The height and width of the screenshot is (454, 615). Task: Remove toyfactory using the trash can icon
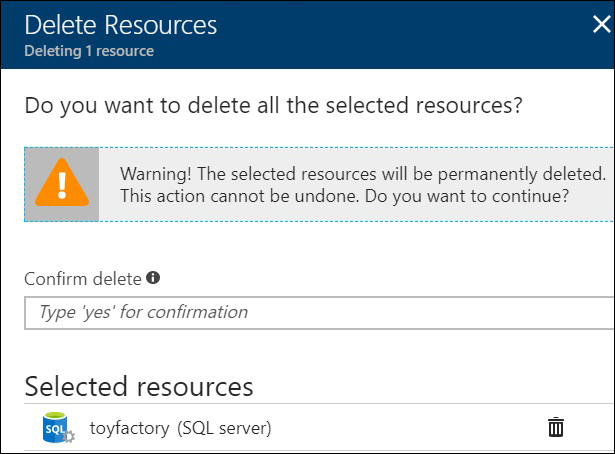click(x=555, y=427)
